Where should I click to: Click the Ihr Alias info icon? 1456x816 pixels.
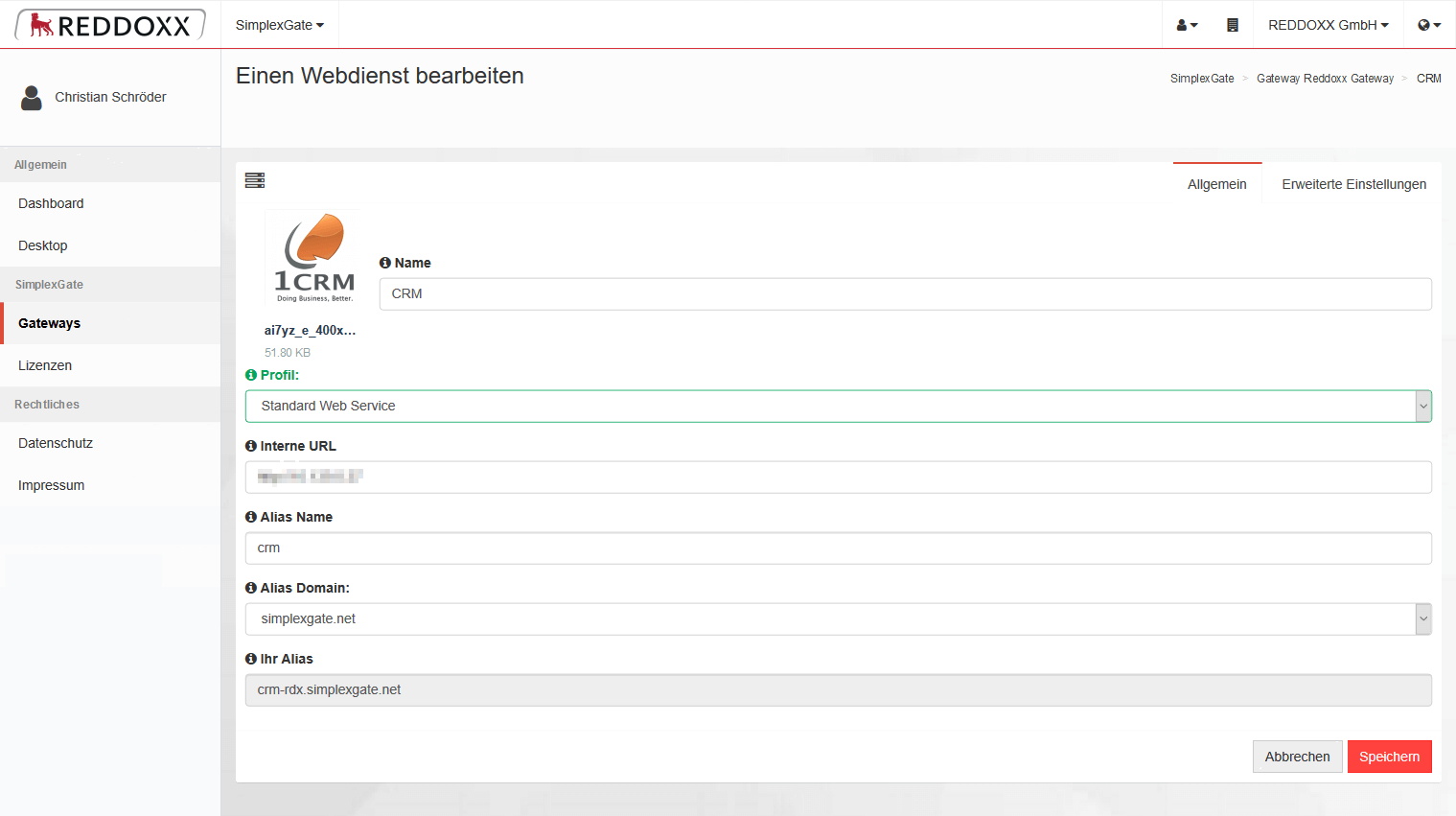(251, 659)
